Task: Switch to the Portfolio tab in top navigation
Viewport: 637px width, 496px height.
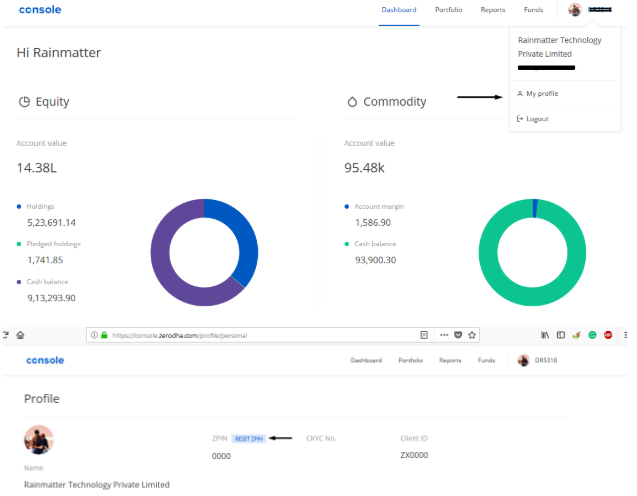Action: (x=449, y=10)
